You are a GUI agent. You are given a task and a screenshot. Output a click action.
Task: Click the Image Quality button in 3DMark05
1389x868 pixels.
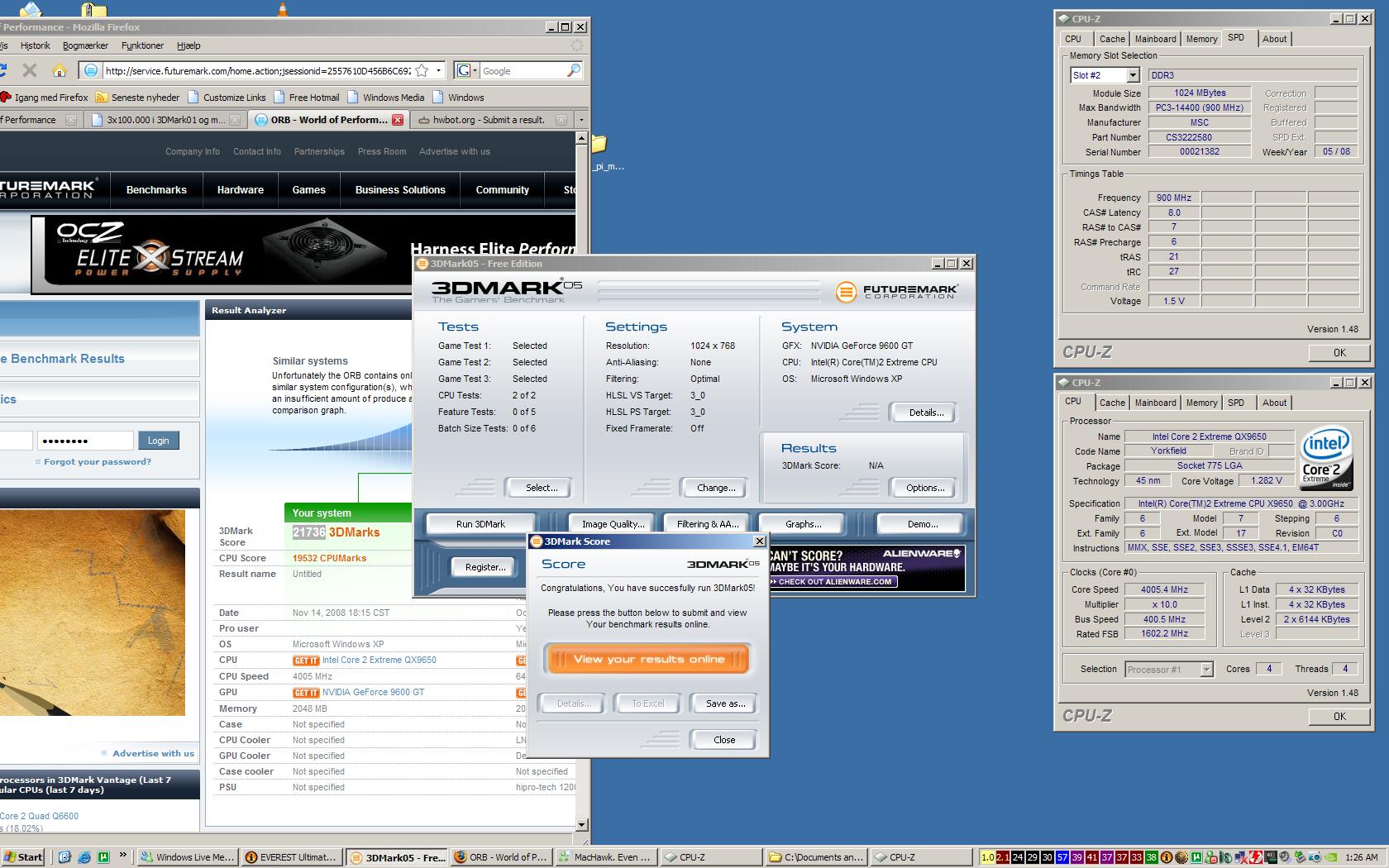[613, 524]
